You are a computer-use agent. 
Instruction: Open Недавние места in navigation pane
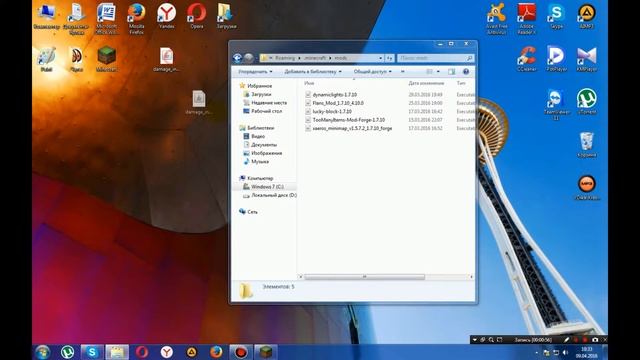[x=269, y=103]
